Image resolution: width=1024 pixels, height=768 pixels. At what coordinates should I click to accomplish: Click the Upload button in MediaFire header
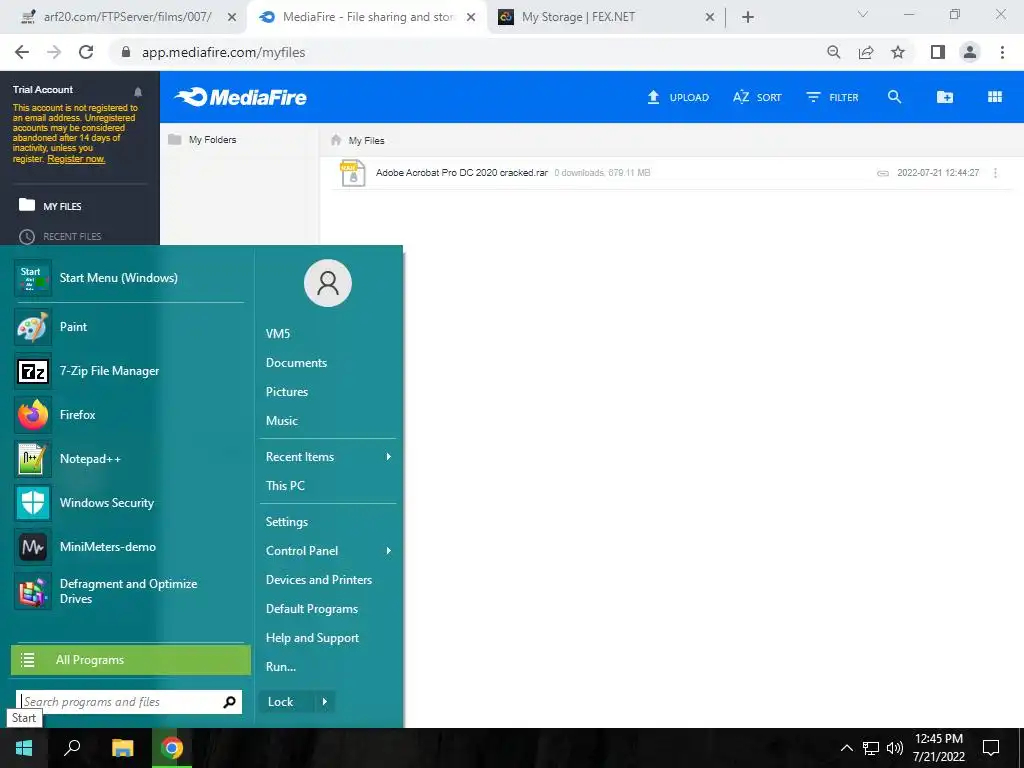click(x=677, y=97)
